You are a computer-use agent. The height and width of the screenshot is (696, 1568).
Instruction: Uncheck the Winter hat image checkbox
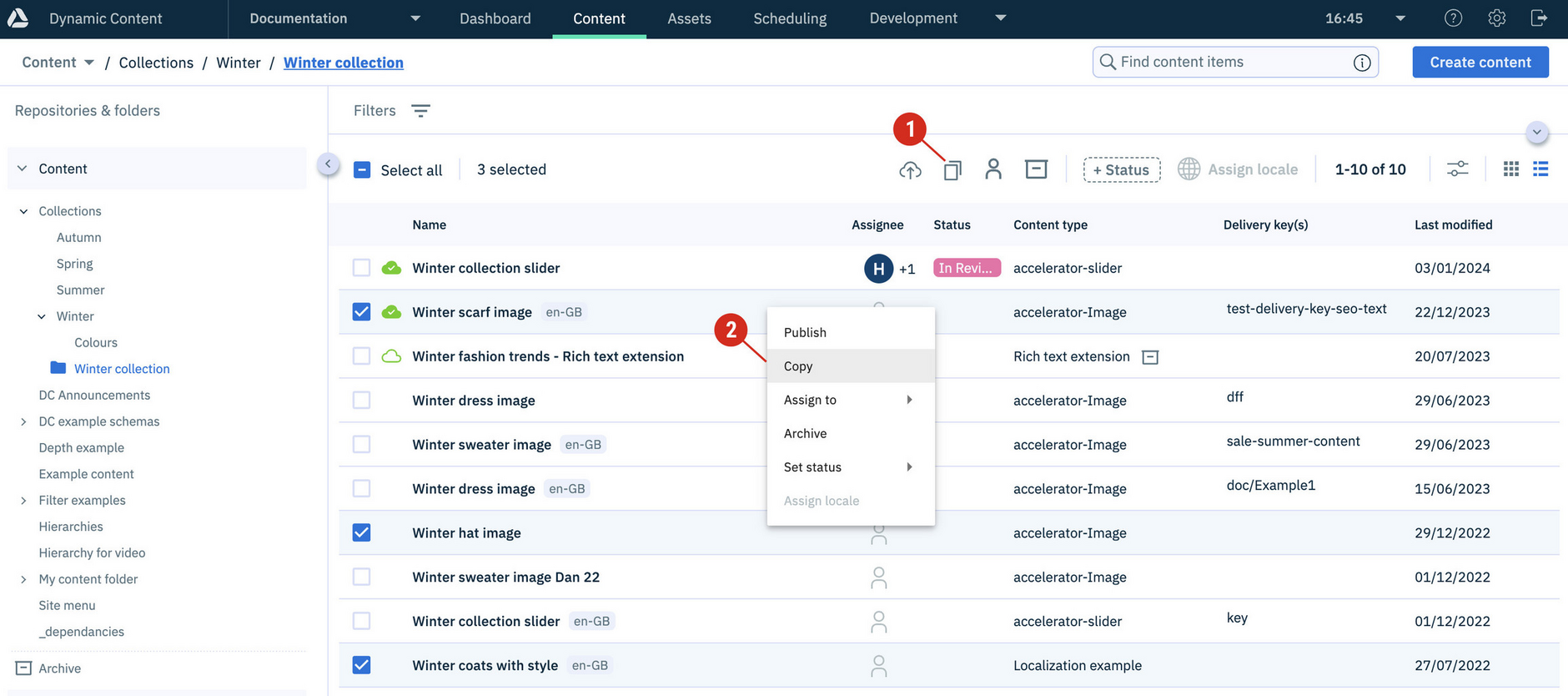(x=361, y=532)
